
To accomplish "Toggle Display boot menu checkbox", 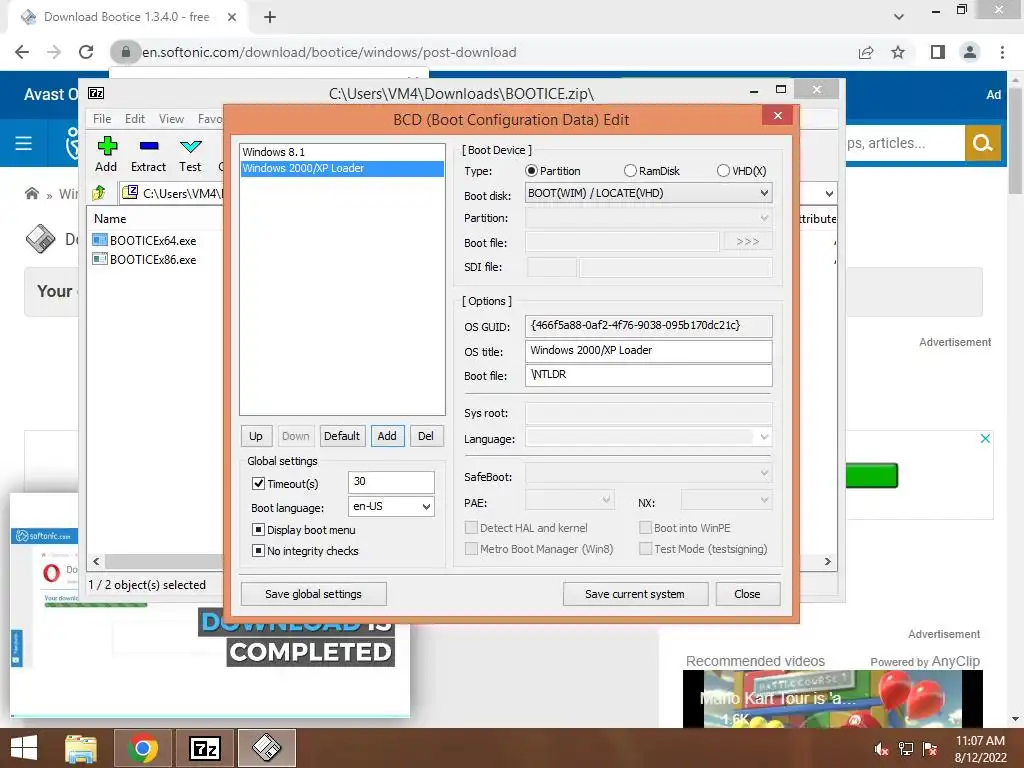I will point(259,530).
